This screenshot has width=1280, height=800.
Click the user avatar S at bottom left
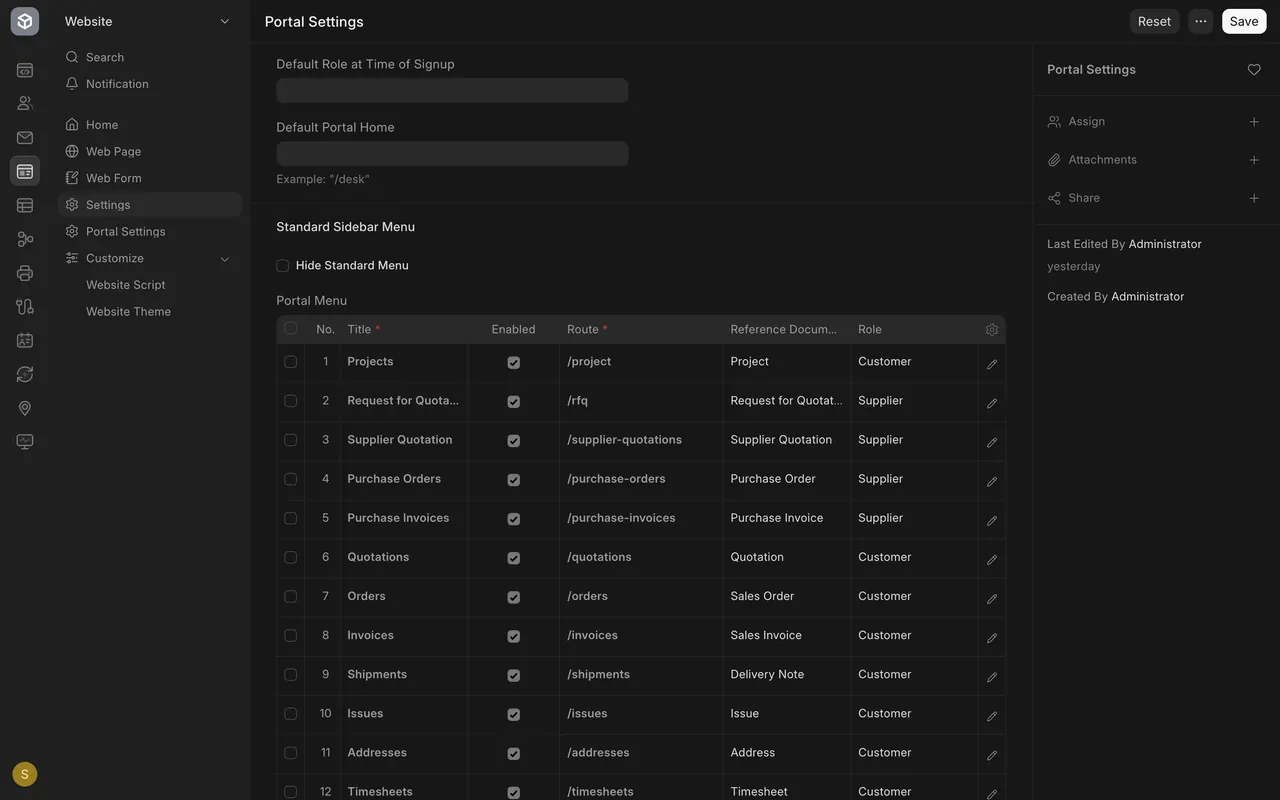click(x=25, y=774)
